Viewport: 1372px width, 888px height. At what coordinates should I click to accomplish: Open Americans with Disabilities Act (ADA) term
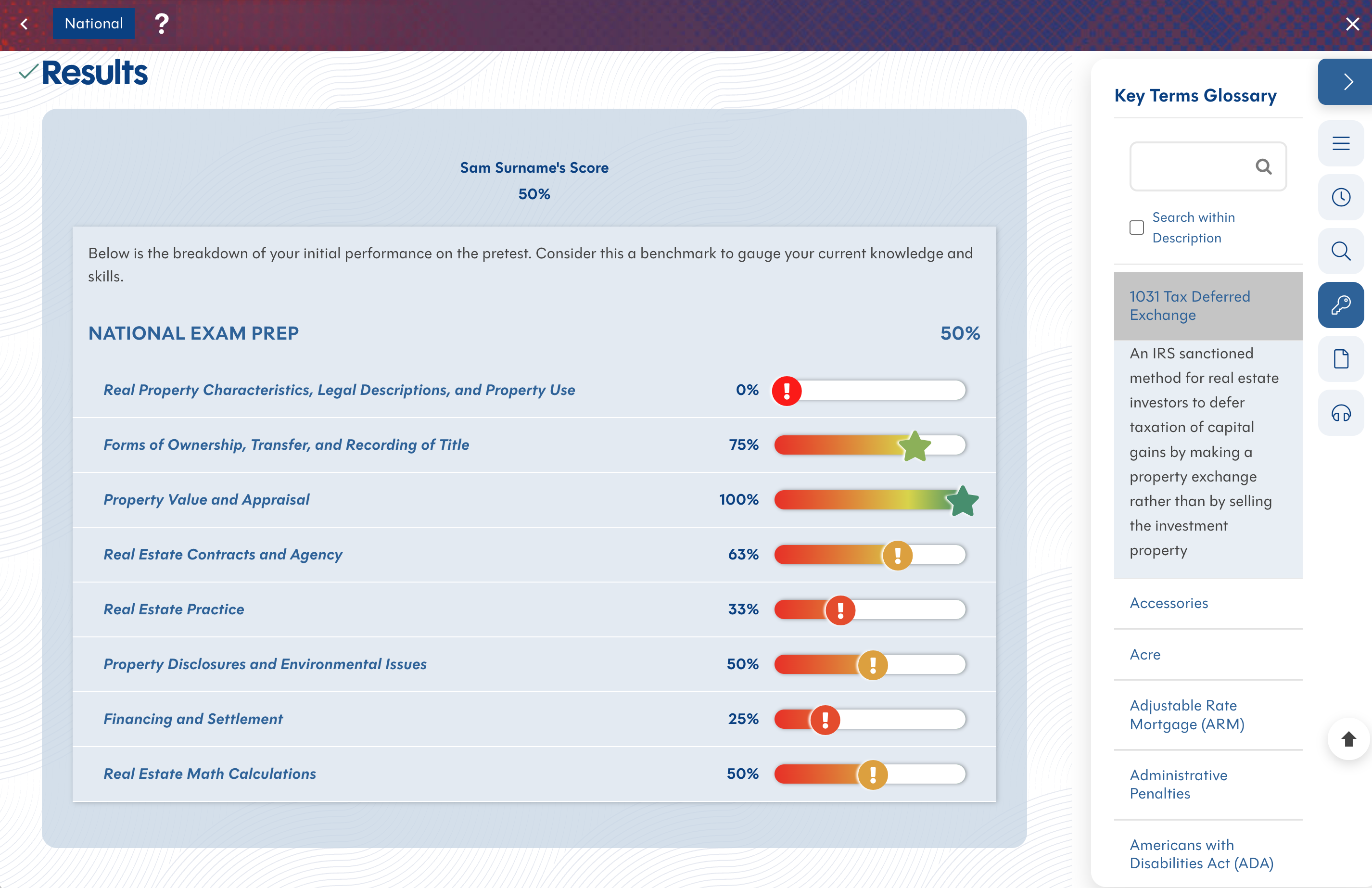(1207, 854)
